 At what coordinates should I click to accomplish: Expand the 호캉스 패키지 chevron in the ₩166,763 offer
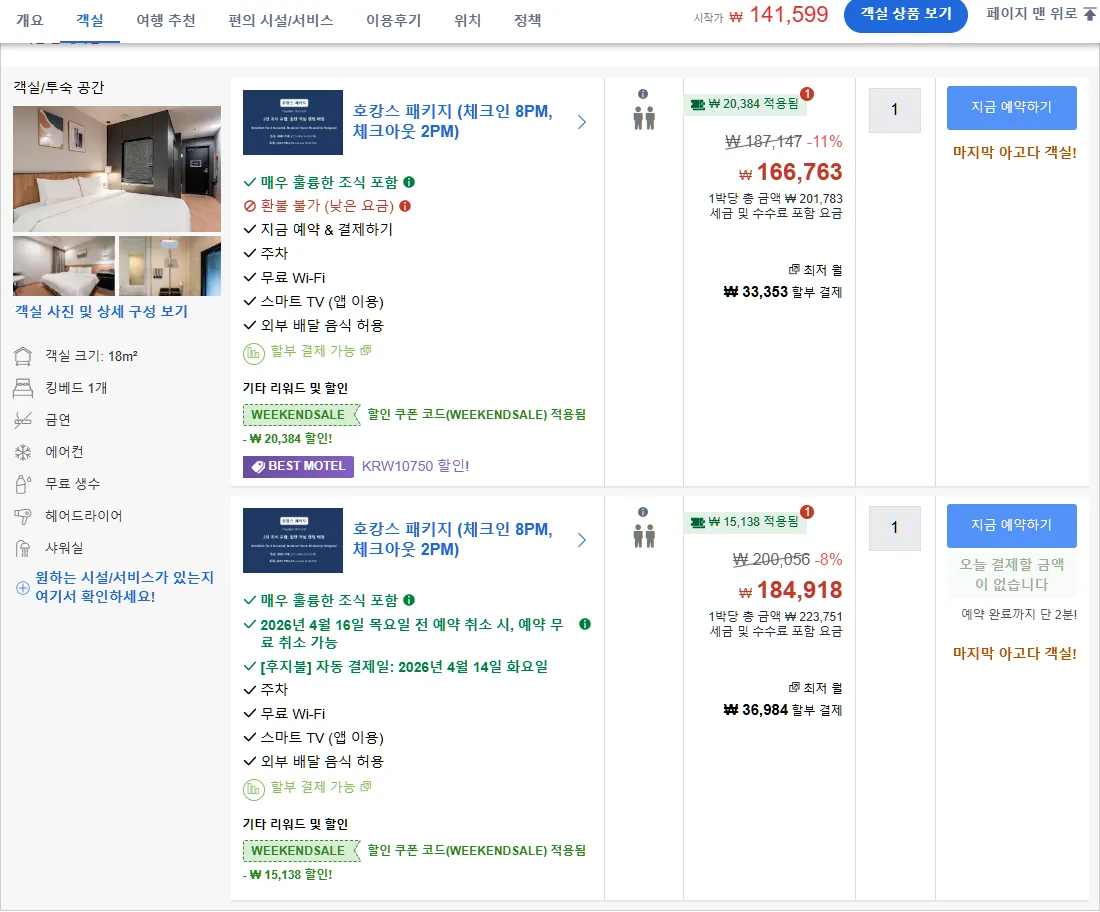(x=582, y=122)
